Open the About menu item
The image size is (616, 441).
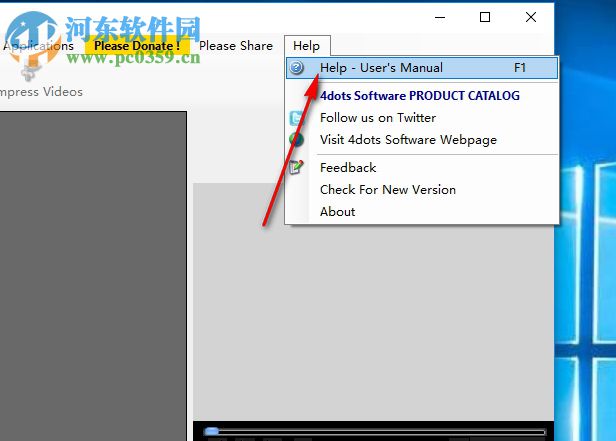coord(337,212)
